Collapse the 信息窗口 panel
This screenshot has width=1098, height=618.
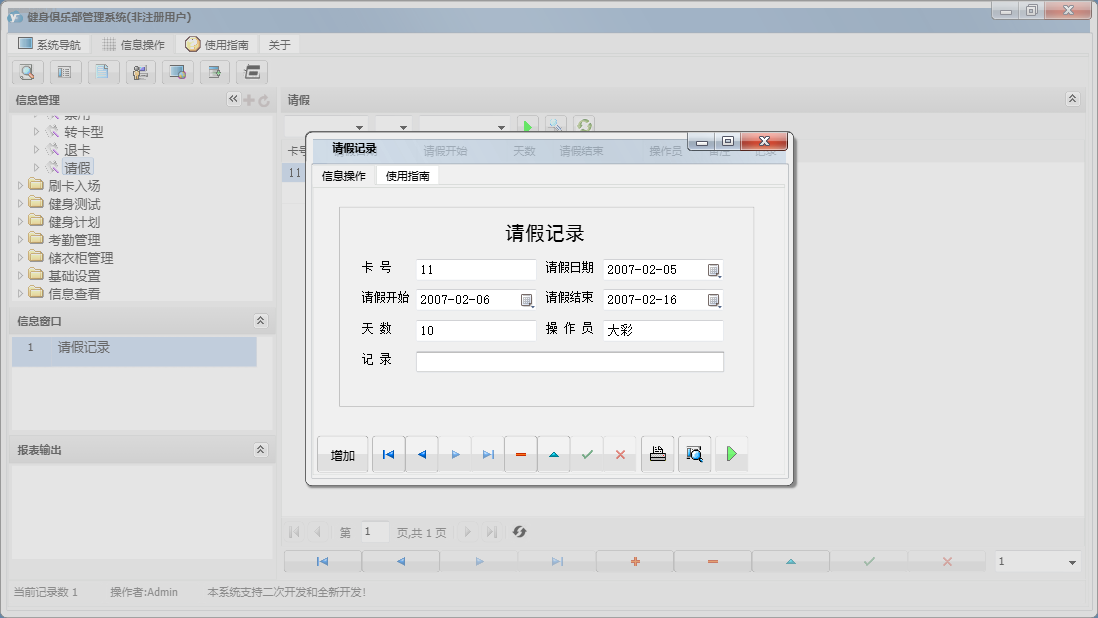pyautogui.click(x=260, y=320)
